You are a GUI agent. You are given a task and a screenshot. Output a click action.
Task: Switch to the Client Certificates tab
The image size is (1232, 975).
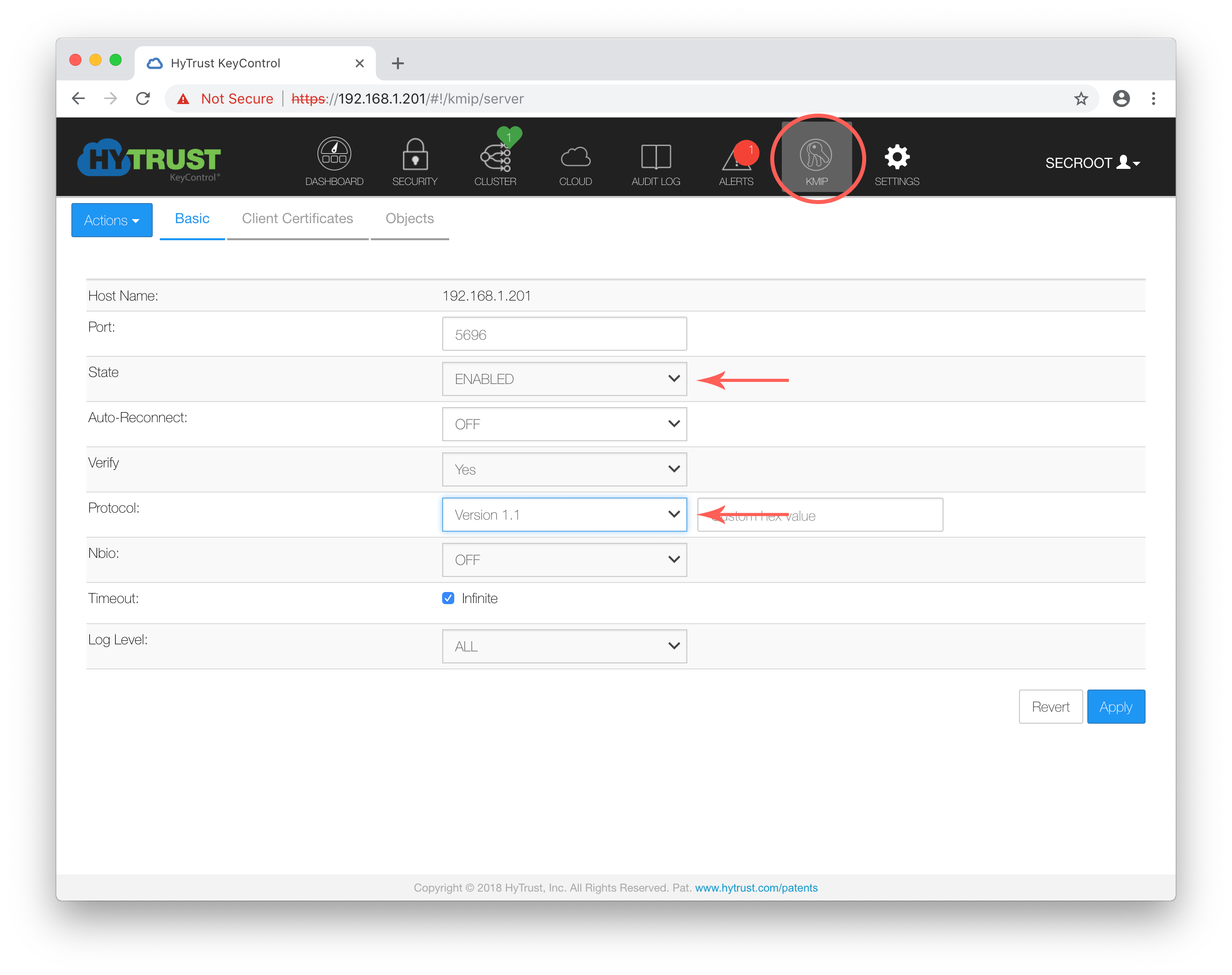click(297, 218)
